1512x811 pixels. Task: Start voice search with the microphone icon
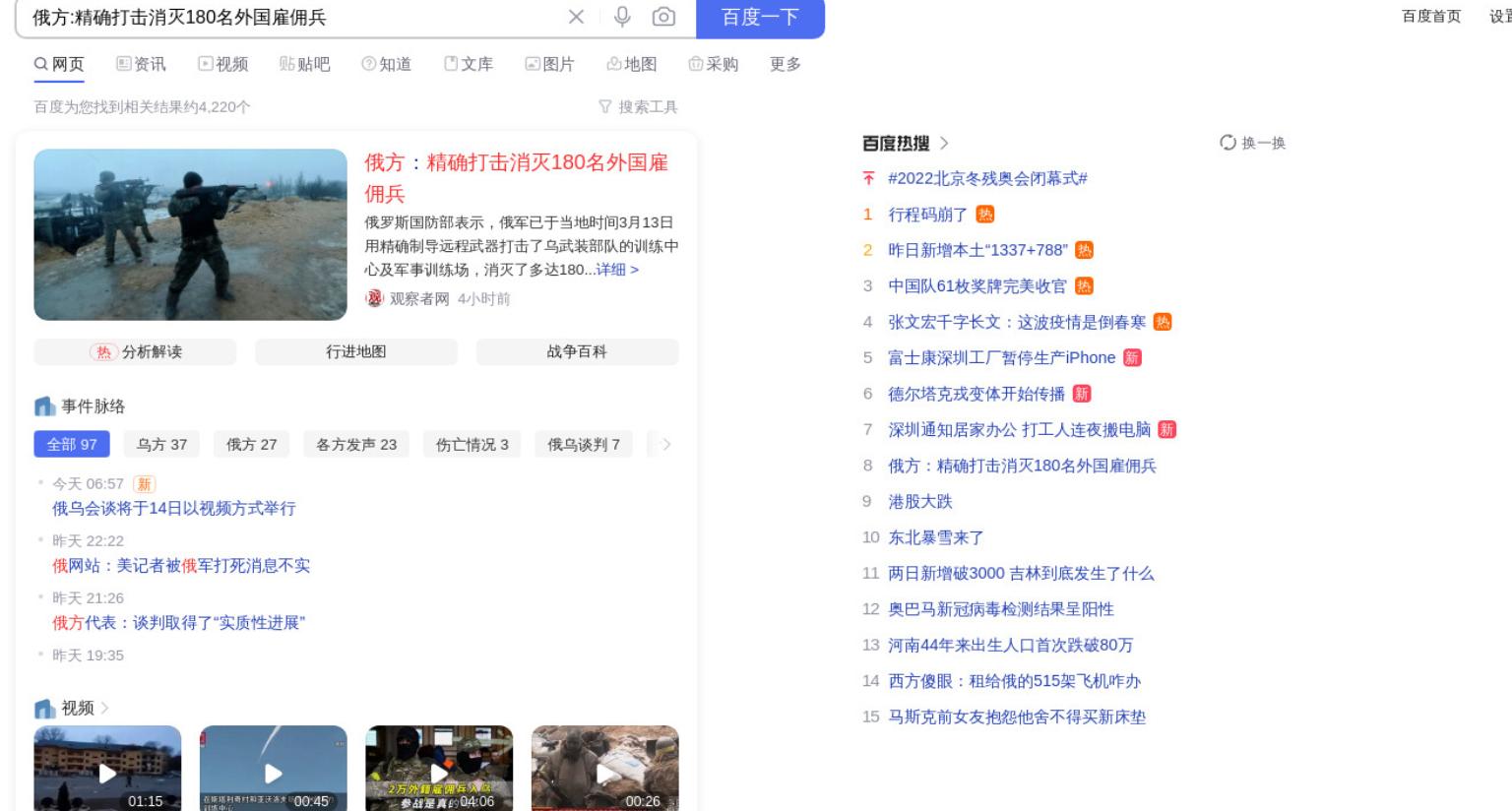click(x=622, y=17)
